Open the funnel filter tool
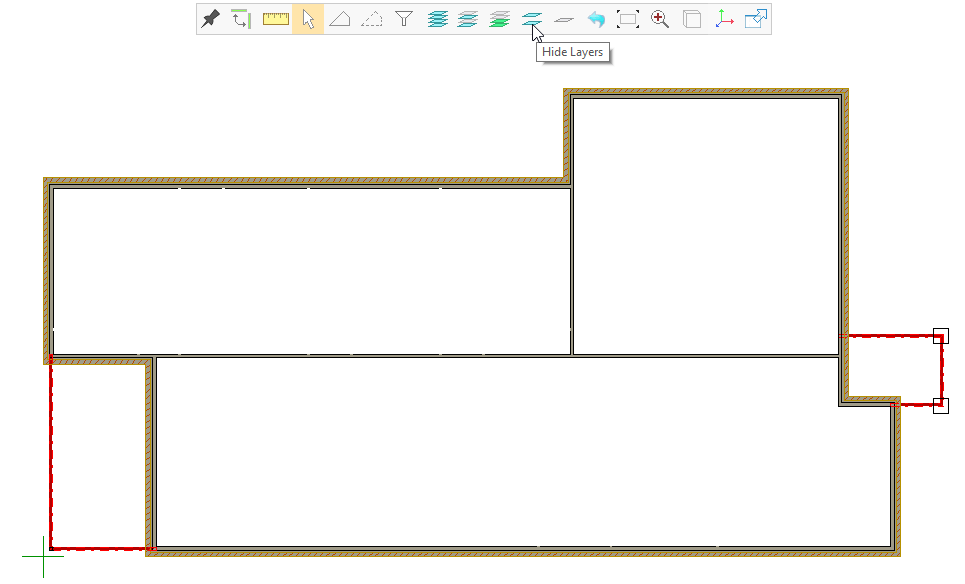Image resolution: width=965 pixels, height=584 pixels. [404, 19]
